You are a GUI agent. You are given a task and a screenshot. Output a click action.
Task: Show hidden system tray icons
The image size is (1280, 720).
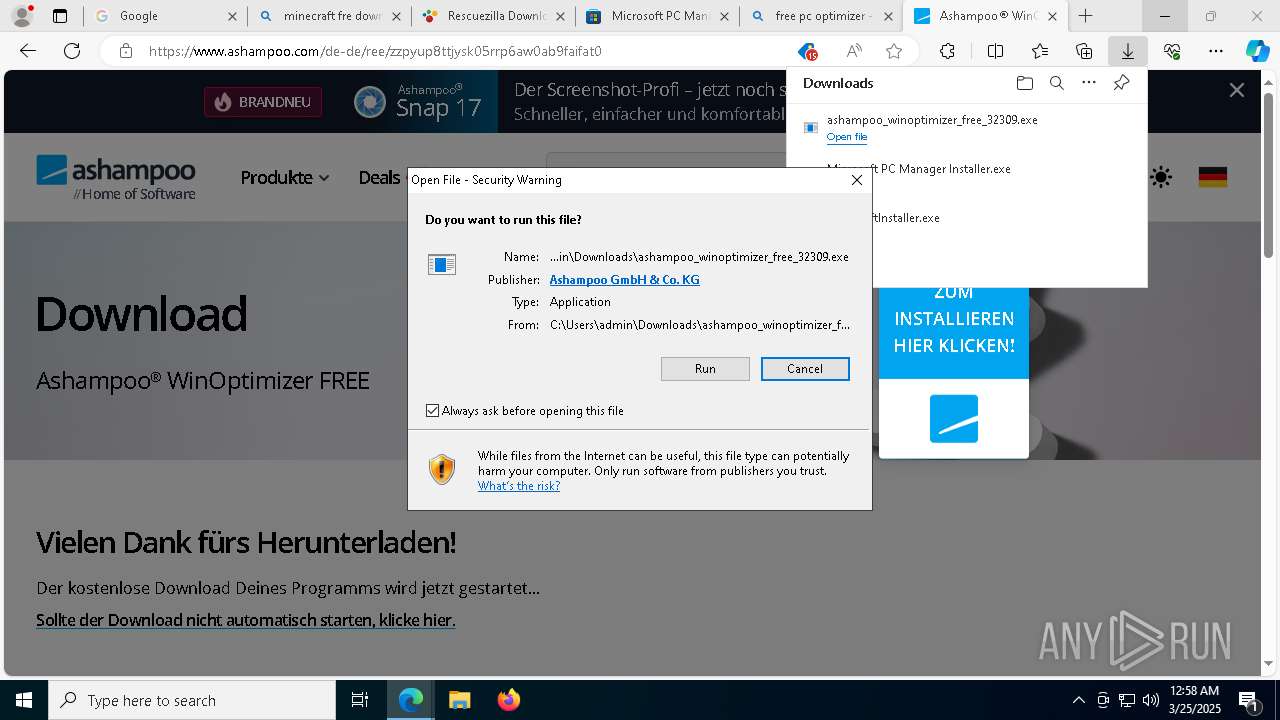point(1078,700)
